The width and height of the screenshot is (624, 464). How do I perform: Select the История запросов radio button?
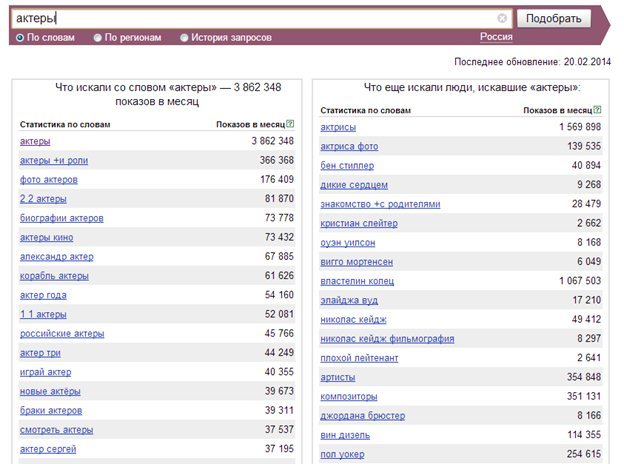(184, 38)
